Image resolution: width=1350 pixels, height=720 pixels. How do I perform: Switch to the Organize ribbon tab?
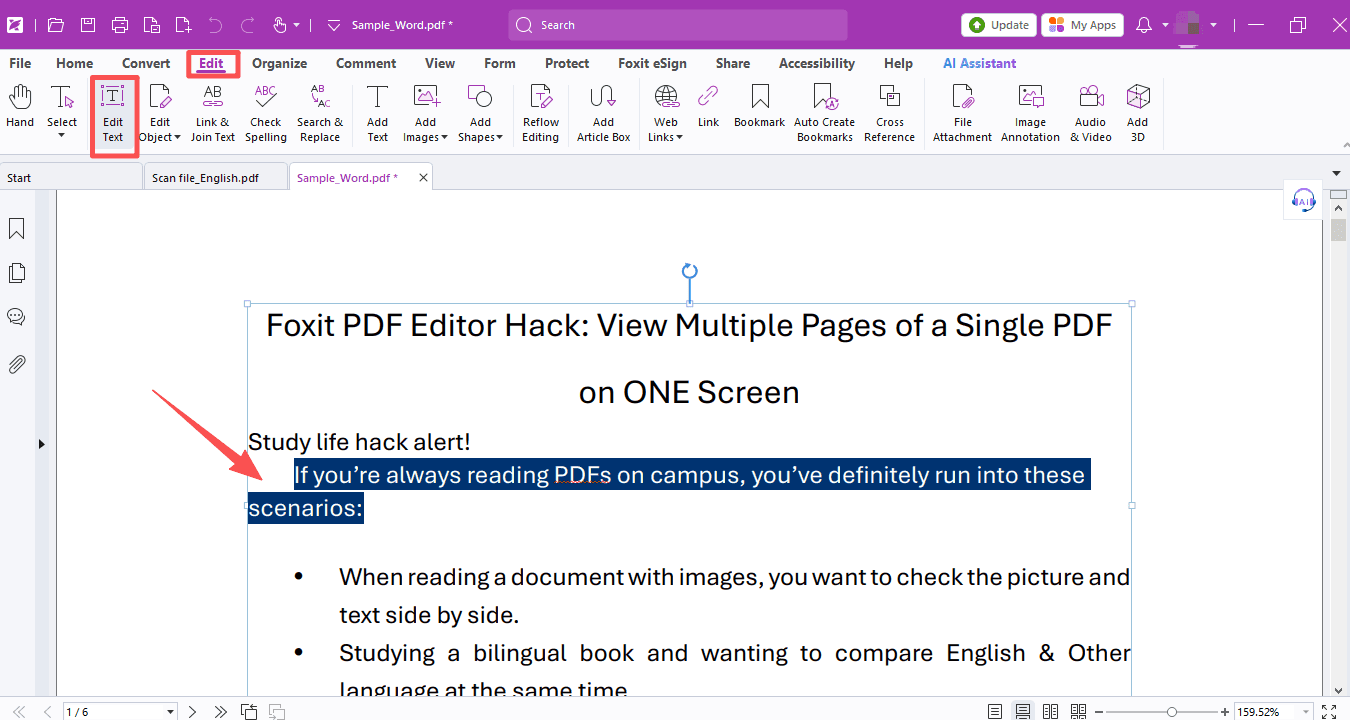pos(279,63)
